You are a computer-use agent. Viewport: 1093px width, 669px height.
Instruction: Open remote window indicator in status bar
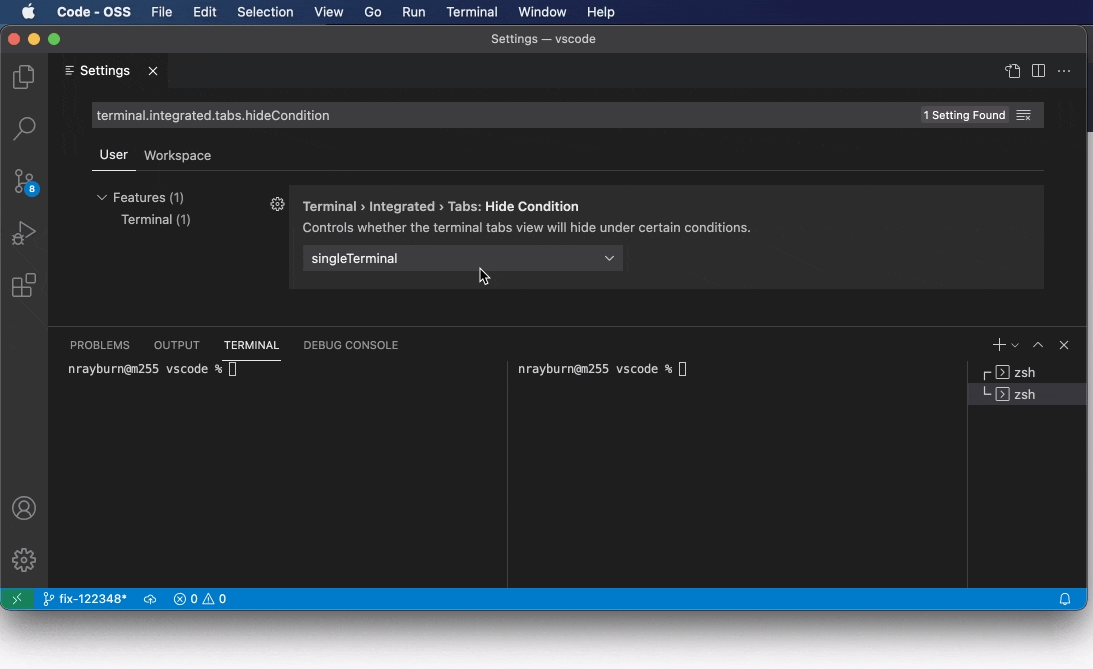point(17,599)
